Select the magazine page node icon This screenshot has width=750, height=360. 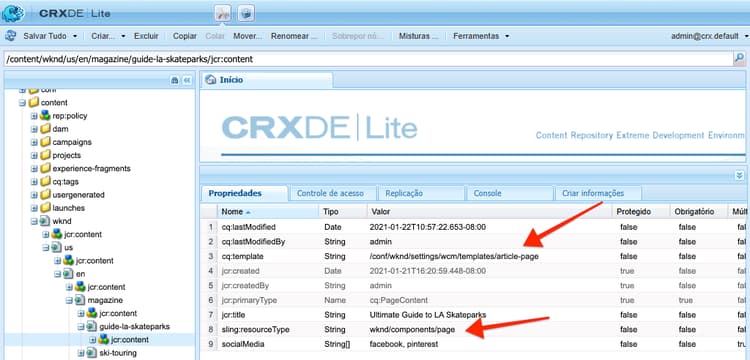[x=80, y=300]
